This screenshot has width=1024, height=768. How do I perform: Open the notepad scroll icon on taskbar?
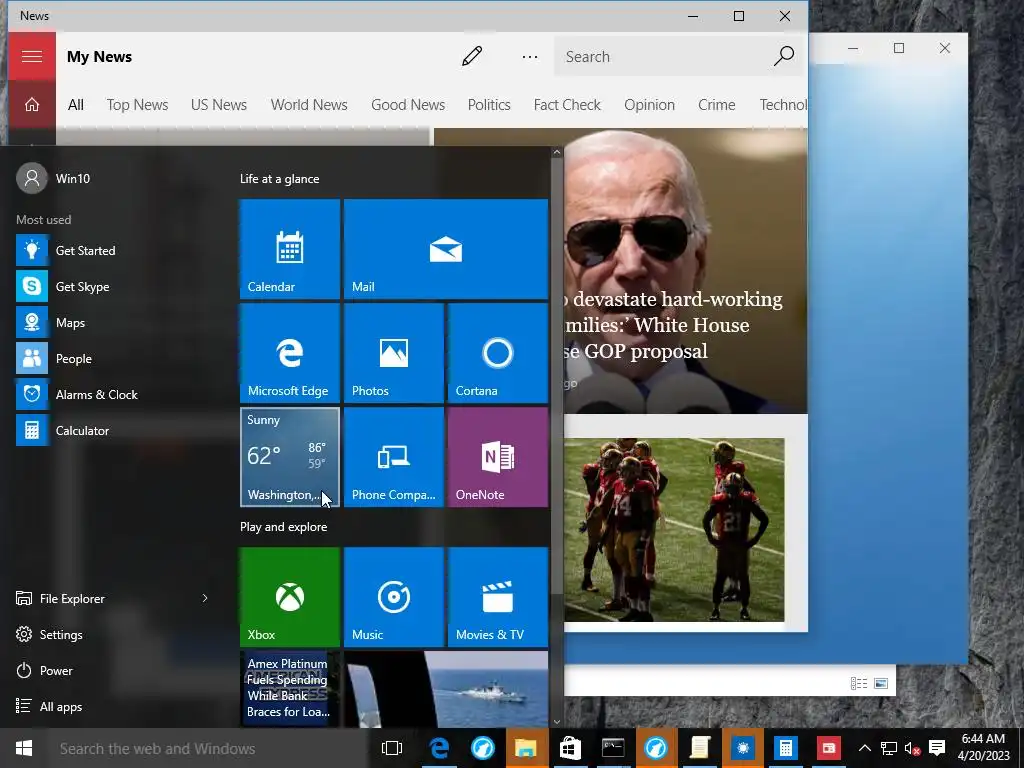[x=699, y=748]
